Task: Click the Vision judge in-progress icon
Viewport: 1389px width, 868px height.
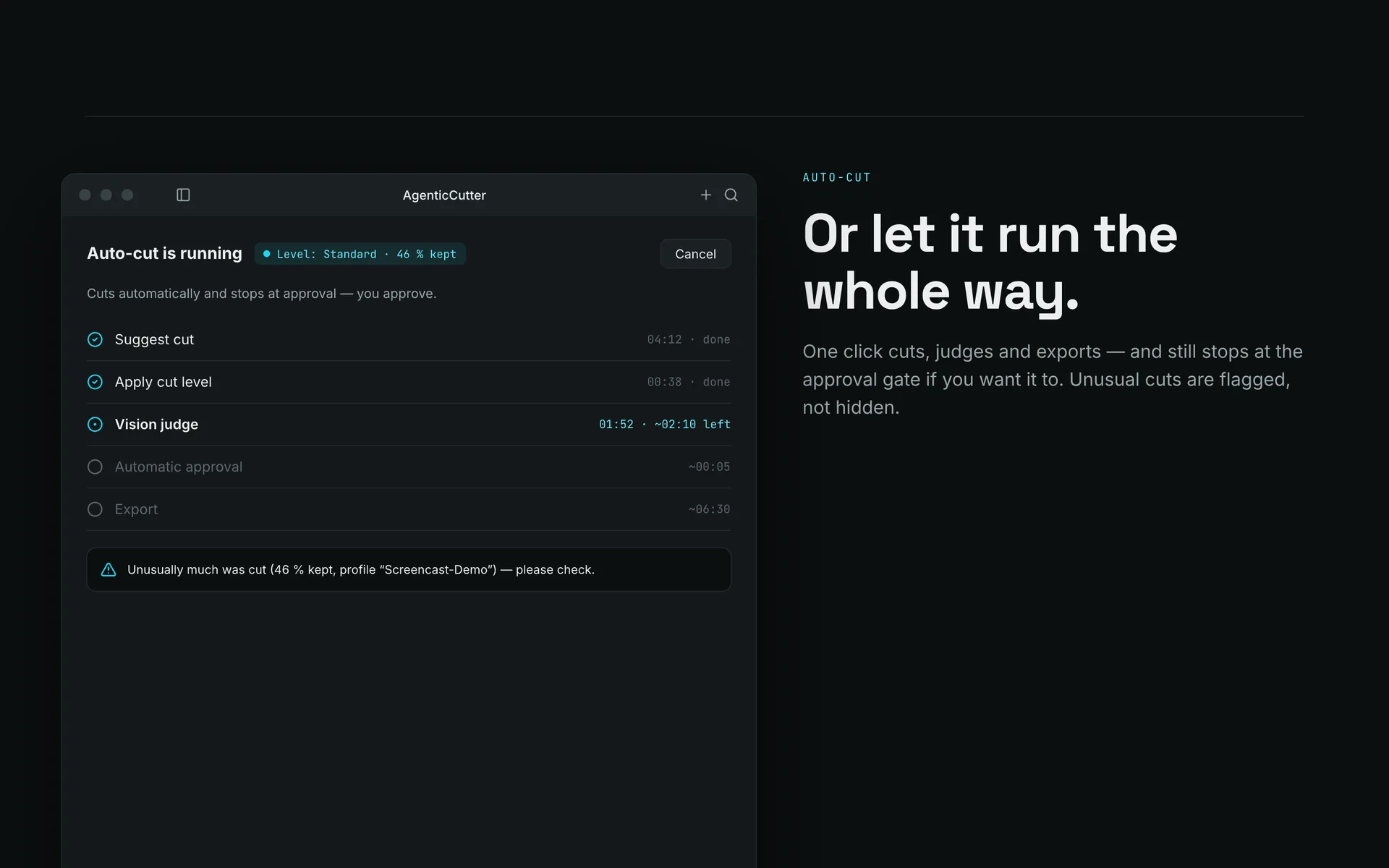Action: point(95,425)
